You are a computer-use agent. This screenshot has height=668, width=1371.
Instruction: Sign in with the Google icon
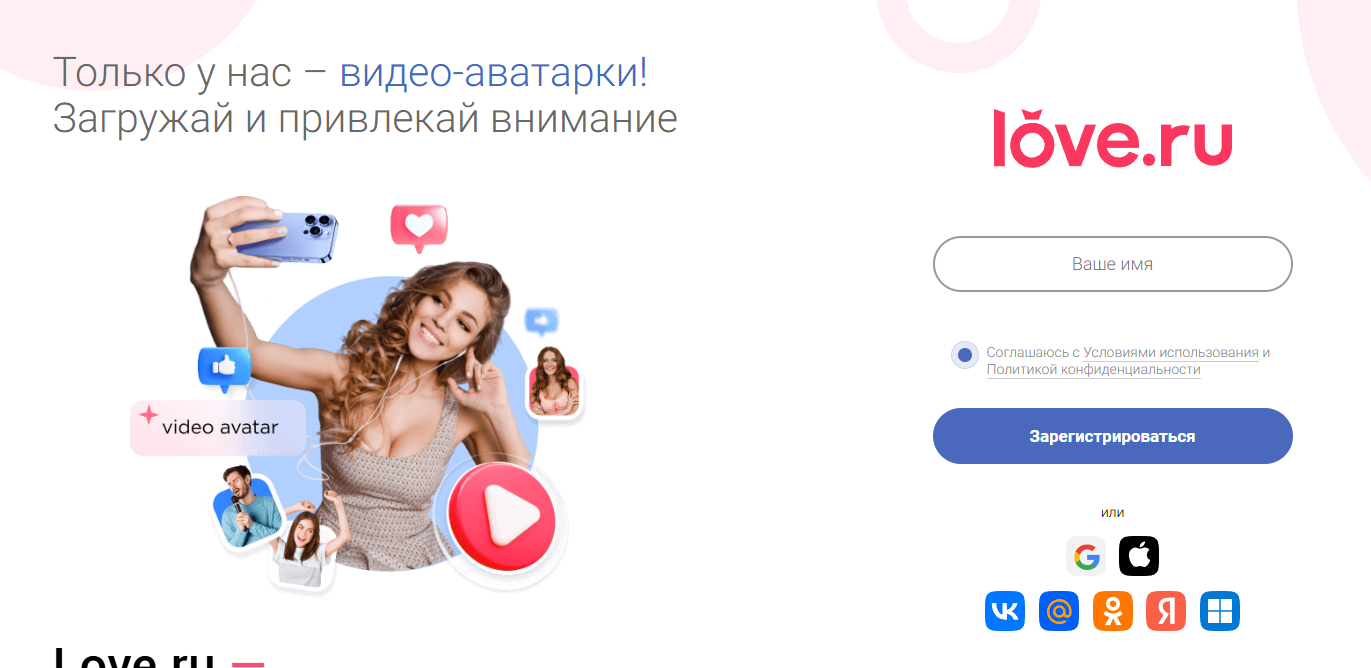[1086, 556]
